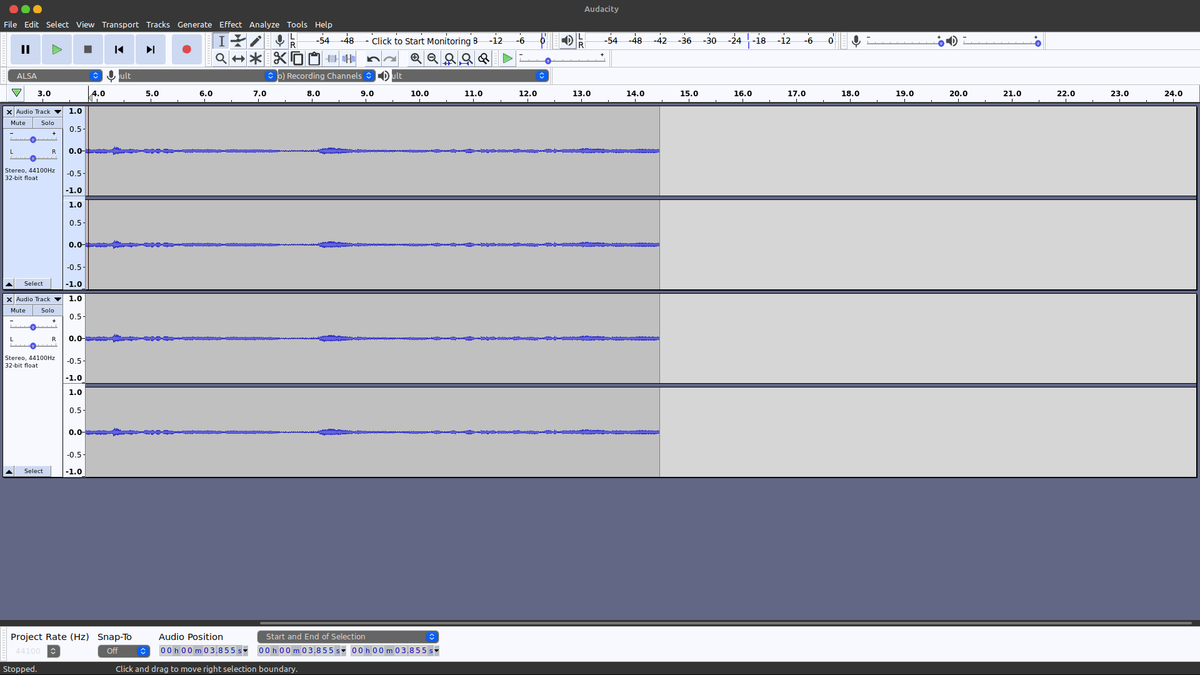Click the Zoom Toggle icon
Screen dimensions: 1200x675
484,59
